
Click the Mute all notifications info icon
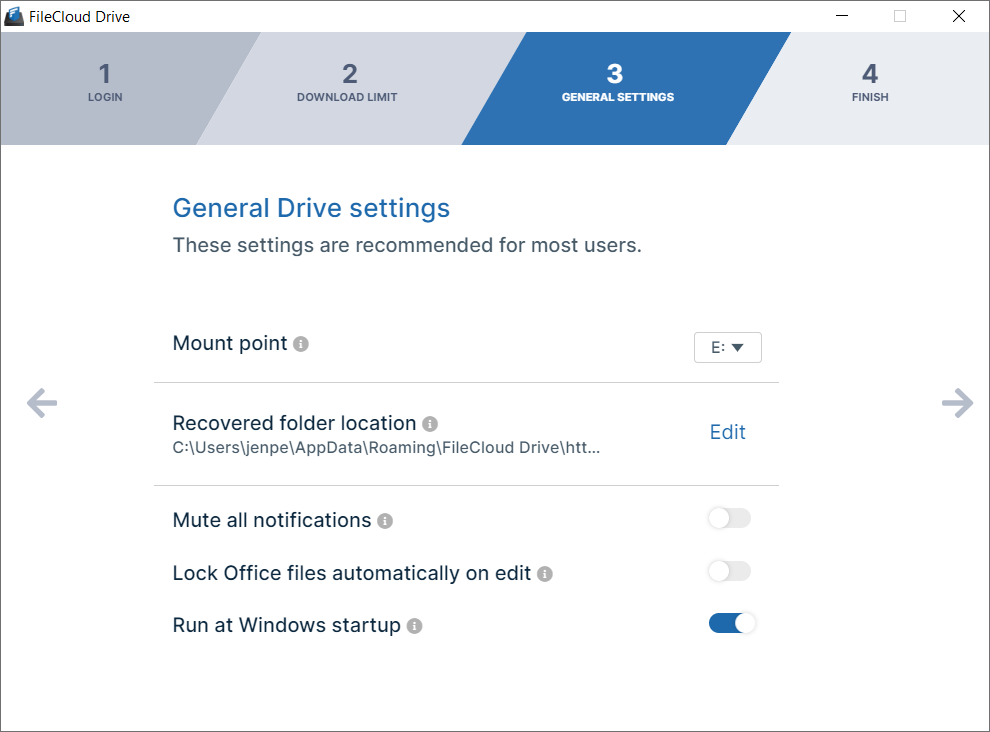point(383,520)
